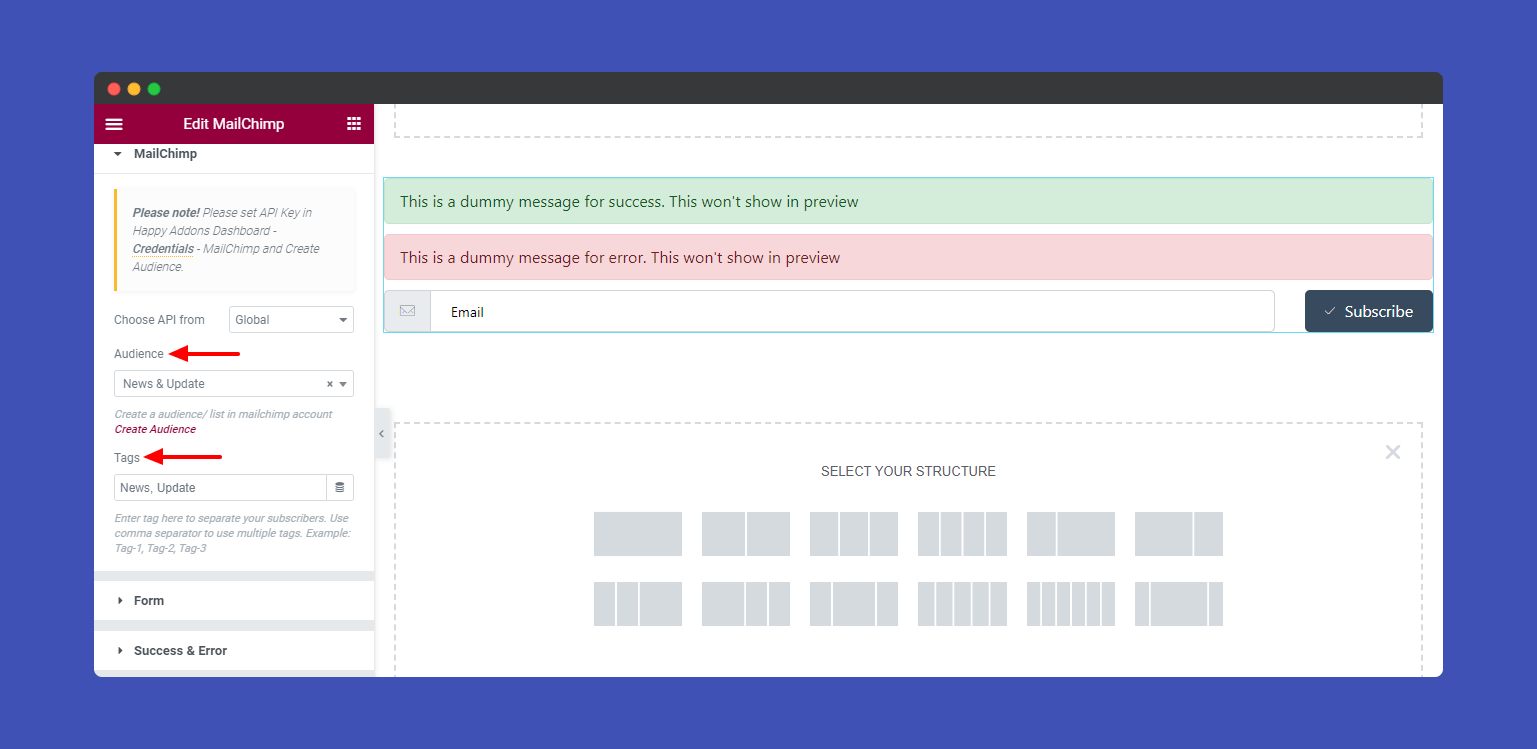Open dynamic tags icon beside Tags field

340,487
